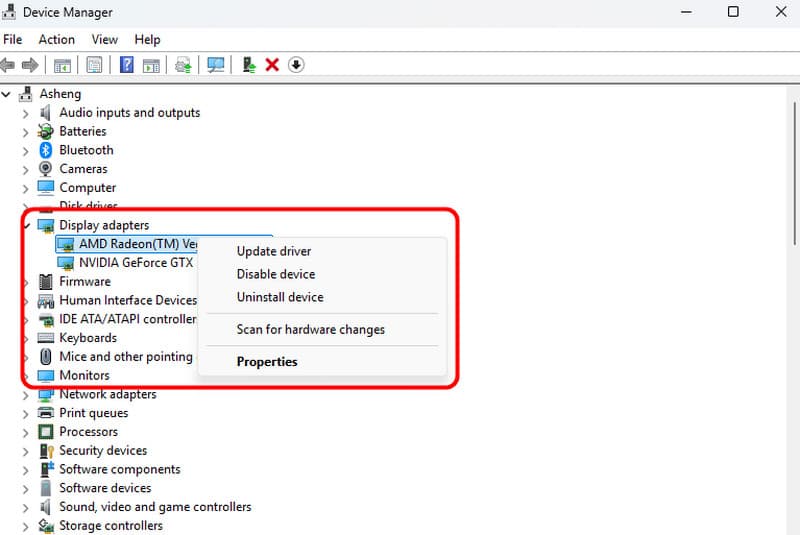Click Properties in the context menu
The image size is (800, 535).
pos(267,362)
